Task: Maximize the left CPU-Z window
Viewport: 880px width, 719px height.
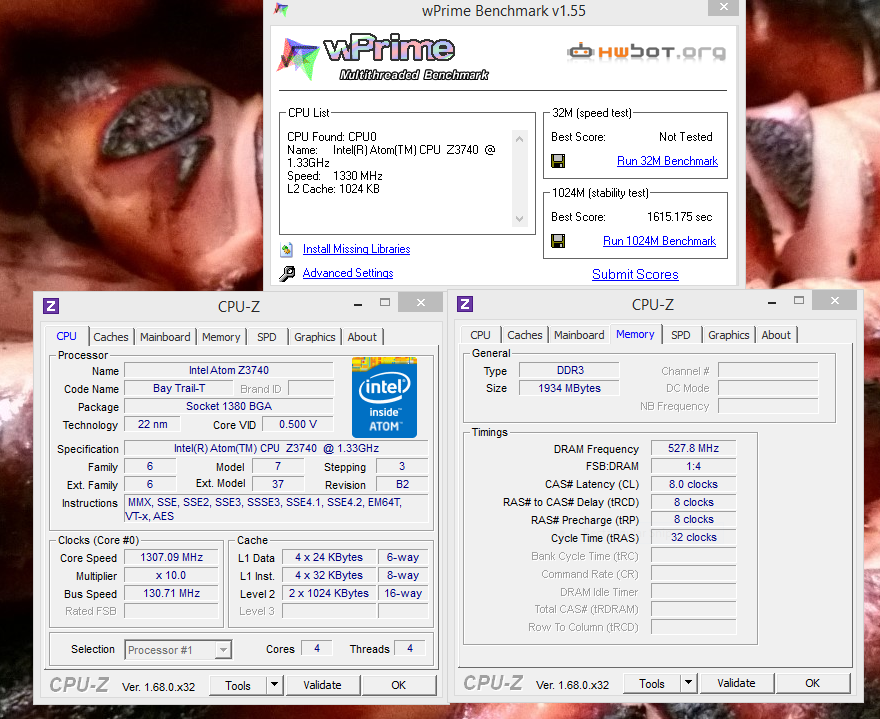Action: [385, 303]
